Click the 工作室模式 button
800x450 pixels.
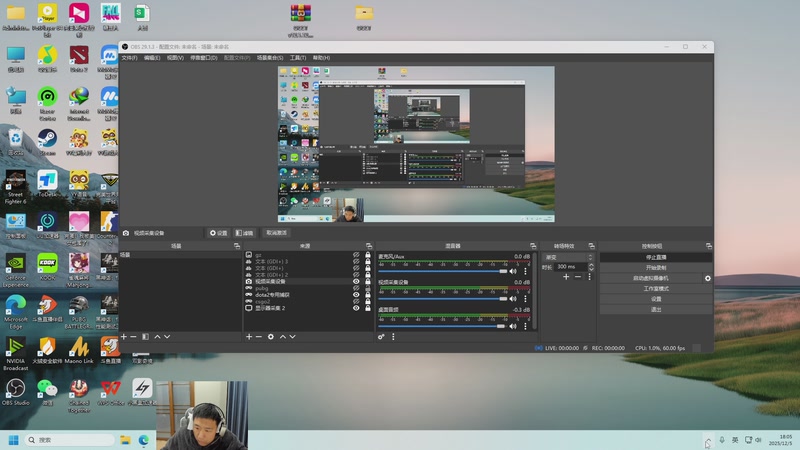tap(656, 289)
